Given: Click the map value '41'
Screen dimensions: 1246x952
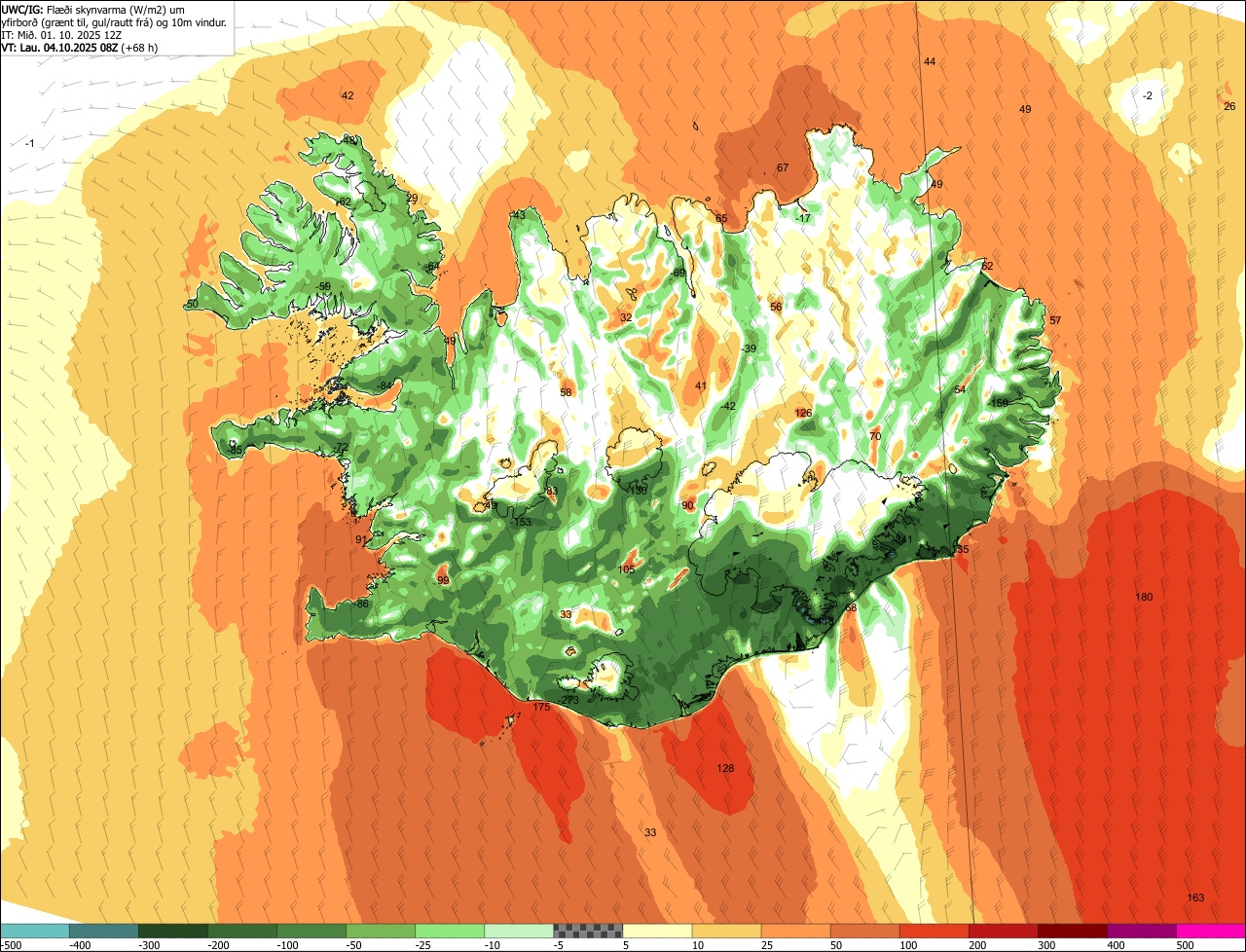Looking at the screenshot, I should (x=701, y=386).
